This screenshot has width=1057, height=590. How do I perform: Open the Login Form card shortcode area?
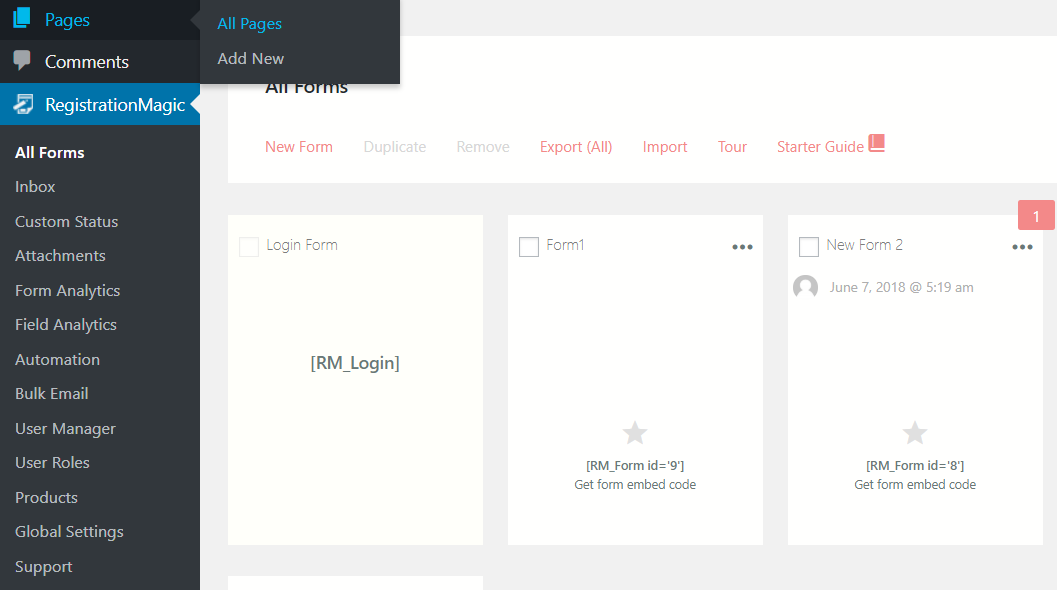pyautogui.click(x=355, y=364)
